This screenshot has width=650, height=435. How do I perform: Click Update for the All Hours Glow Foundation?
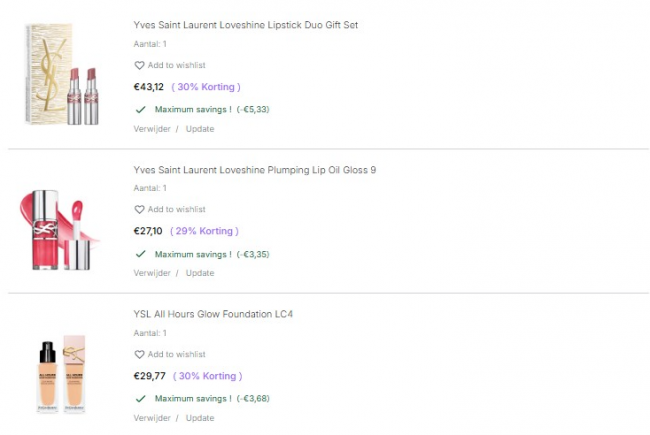click(x=200, y=418)
